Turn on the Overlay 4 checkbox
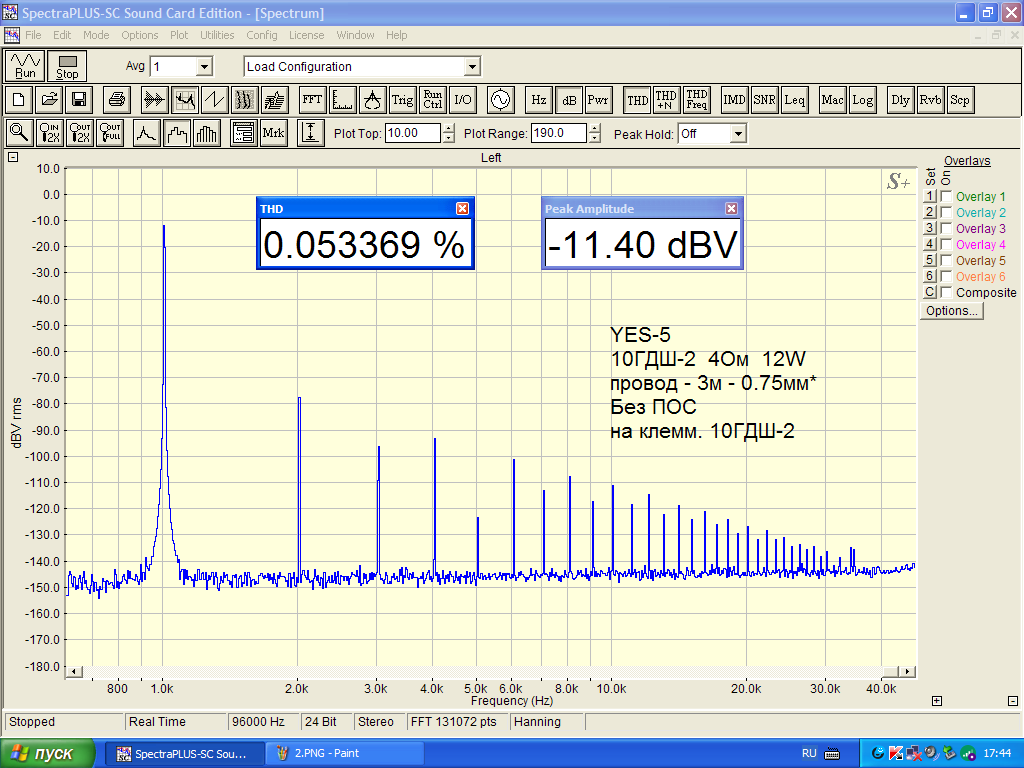 tap(946, 245)
